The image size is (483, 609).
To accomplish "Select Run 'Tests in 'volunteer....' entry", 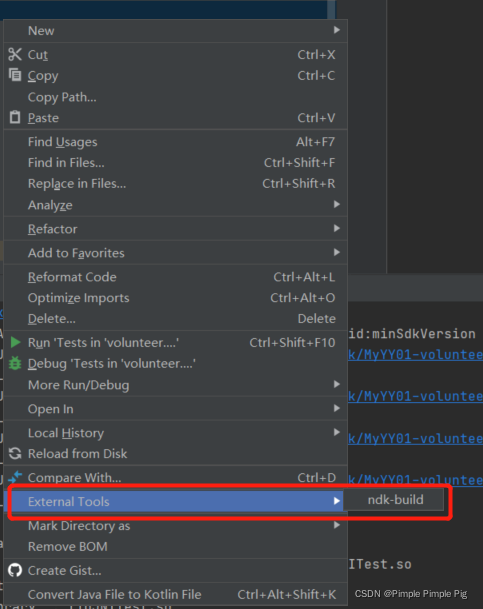I will click(x=175, y=343).
